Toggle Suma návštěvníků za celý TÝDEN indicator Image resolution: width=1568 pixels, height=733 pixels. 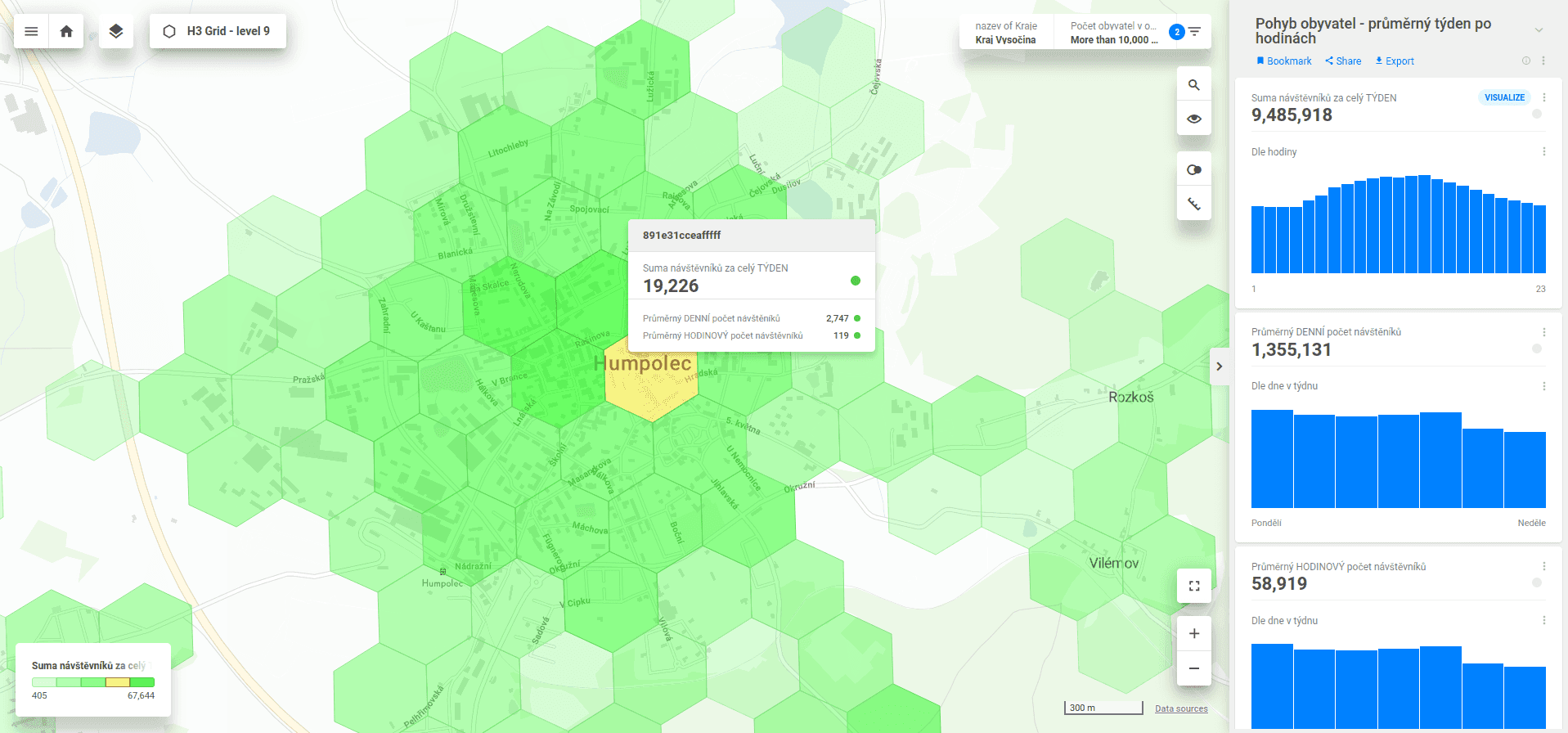[x=1537, y=115]
